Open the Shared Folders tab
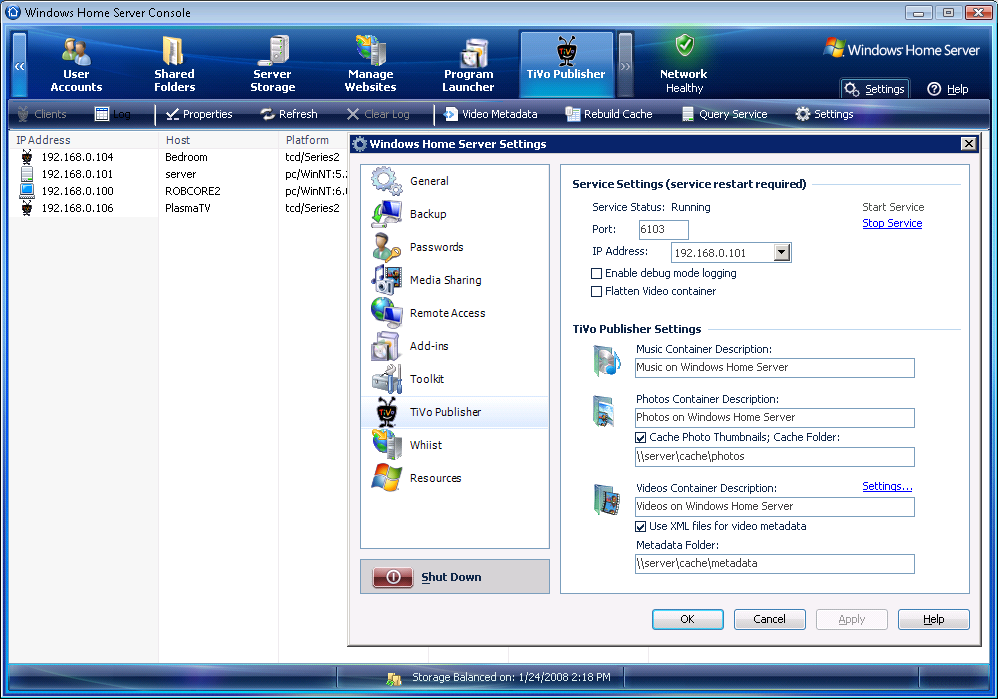Screen dimensions: 998x699 tap(174, 65)
